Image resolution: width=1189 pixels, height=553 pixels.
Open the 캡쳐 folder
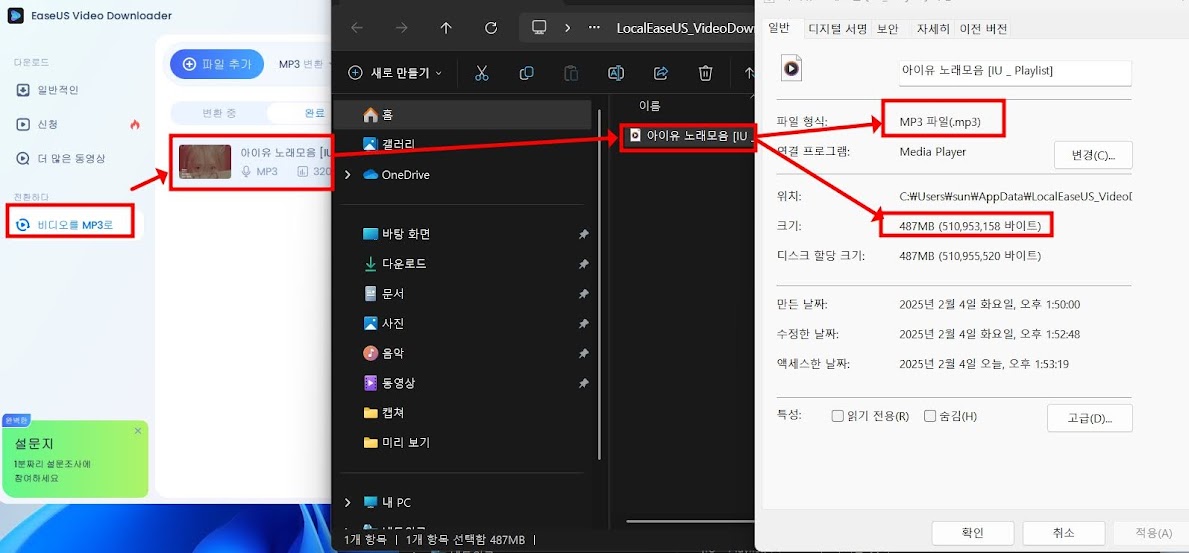pyautogui.click(x=383, y=413)
